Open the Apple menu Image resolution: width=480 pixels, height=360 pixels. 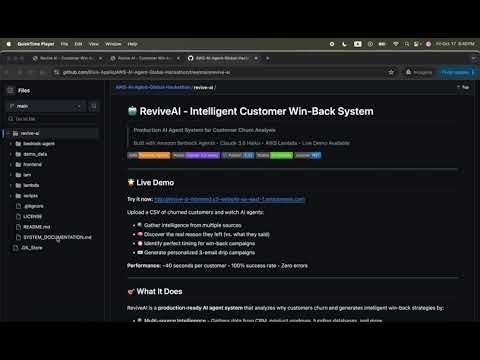point(9,44)
